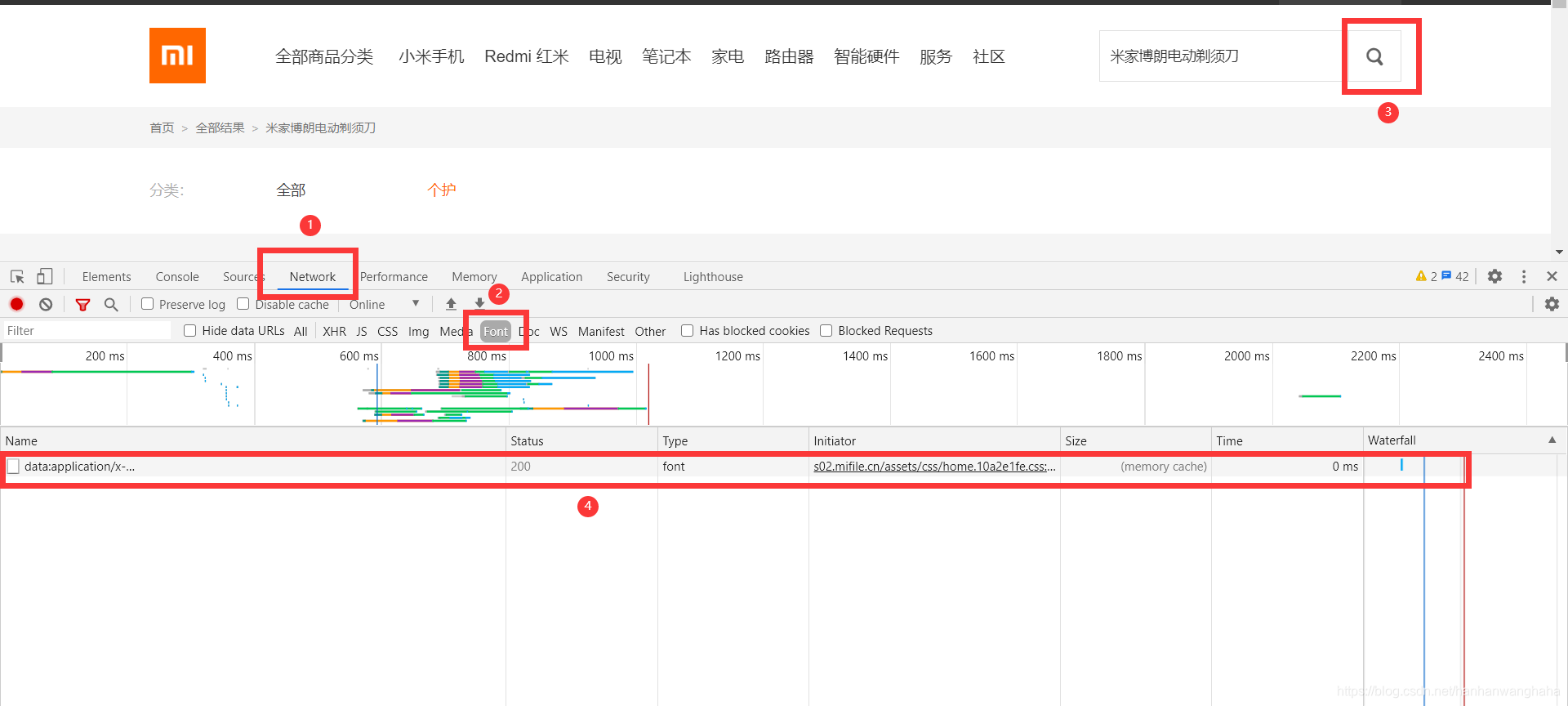Check Has blocked cookies
This screenshot has width=1568, height=706.
tap(688, 330)
